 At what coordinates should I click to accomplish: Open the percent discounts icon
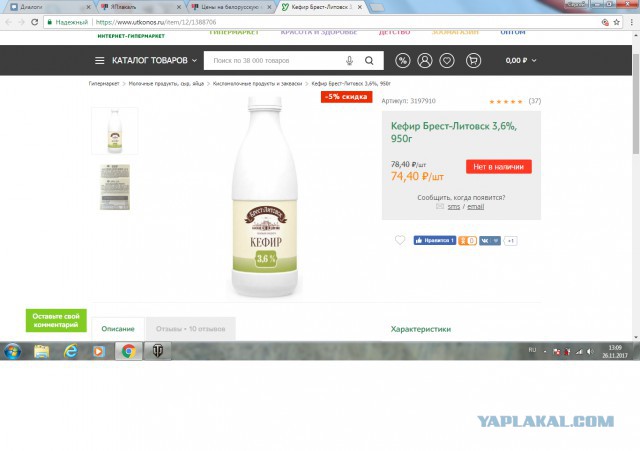403,61
